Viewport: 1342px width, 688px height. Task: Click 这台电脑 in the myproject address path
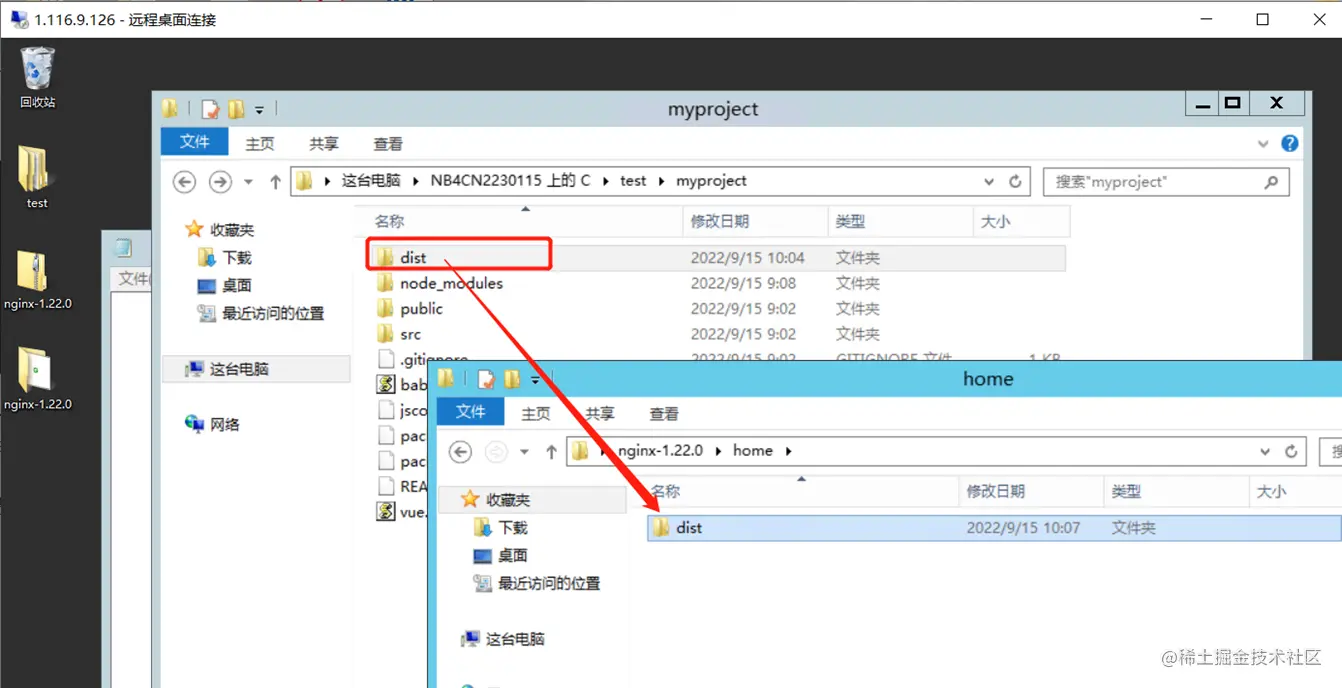coord(371,182)
